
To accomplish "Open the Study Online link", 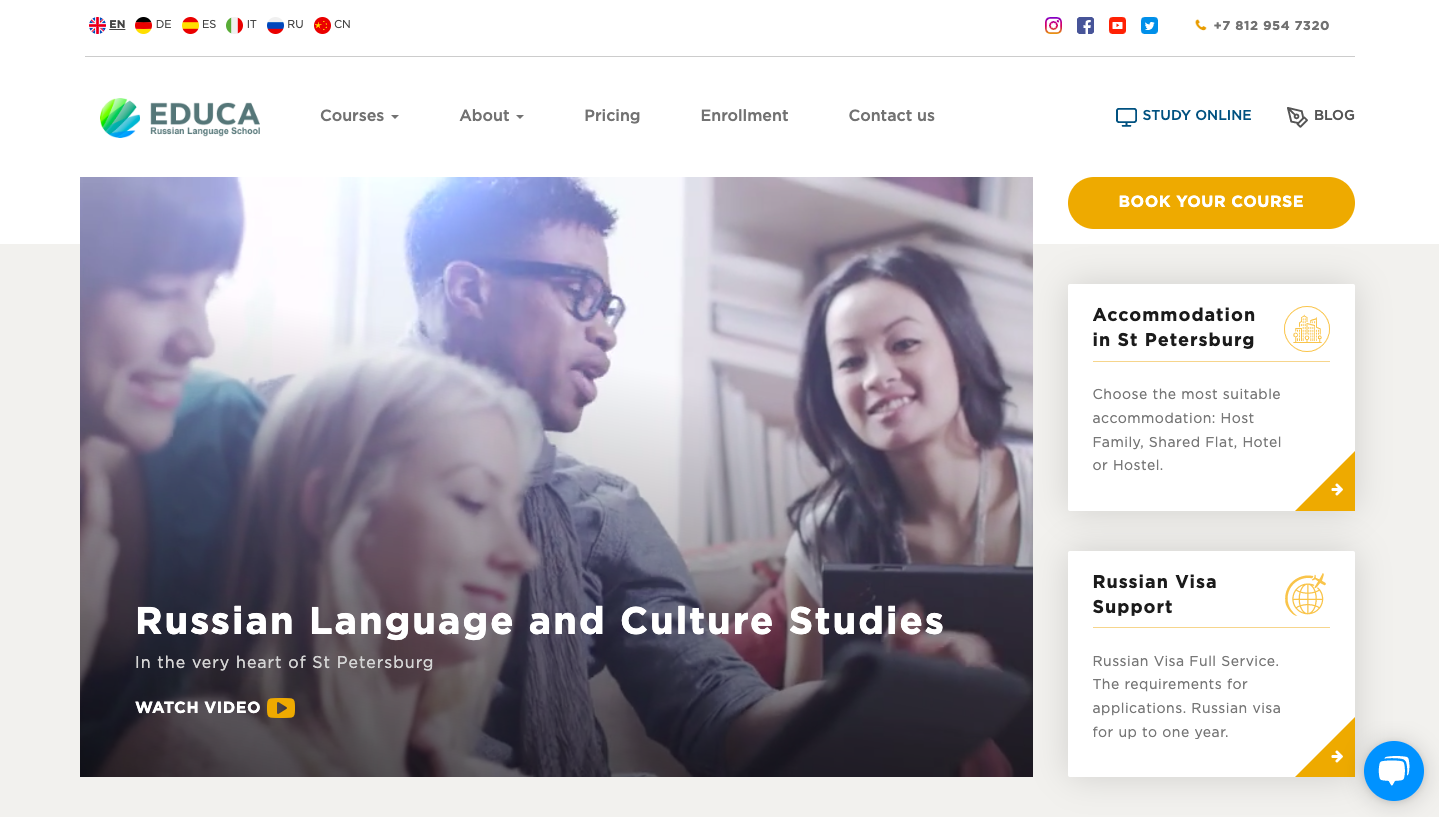I will 1183,116.
